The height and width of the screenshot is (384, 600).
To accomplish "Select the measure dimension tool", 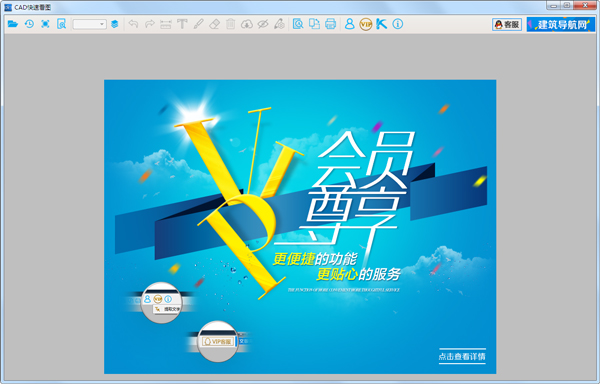I will pyautogui.click(x=166, y=24).
